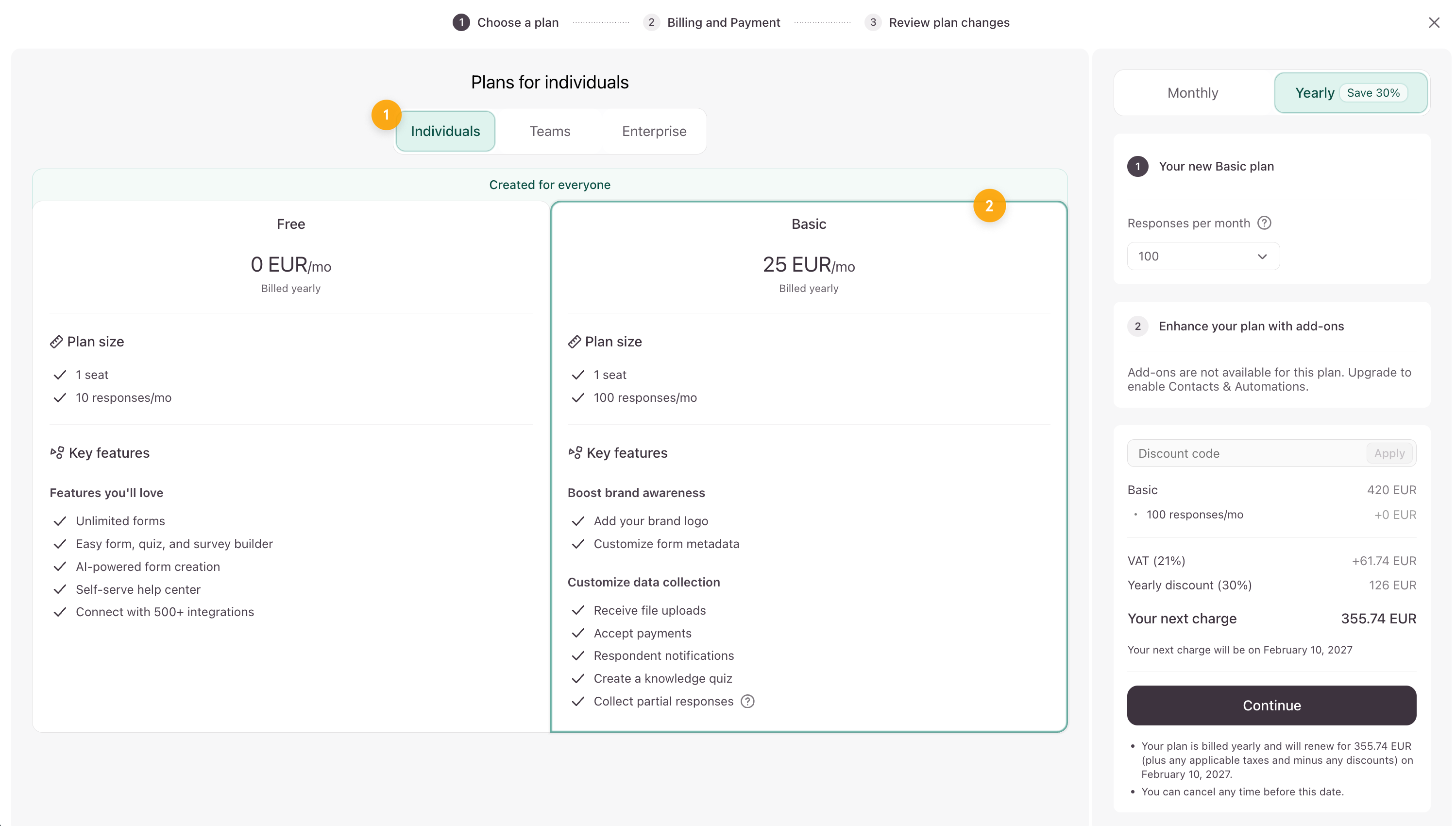Click the Apply discount button
This screenshot has height=826, width=1456.
[x=1388, y=453]
